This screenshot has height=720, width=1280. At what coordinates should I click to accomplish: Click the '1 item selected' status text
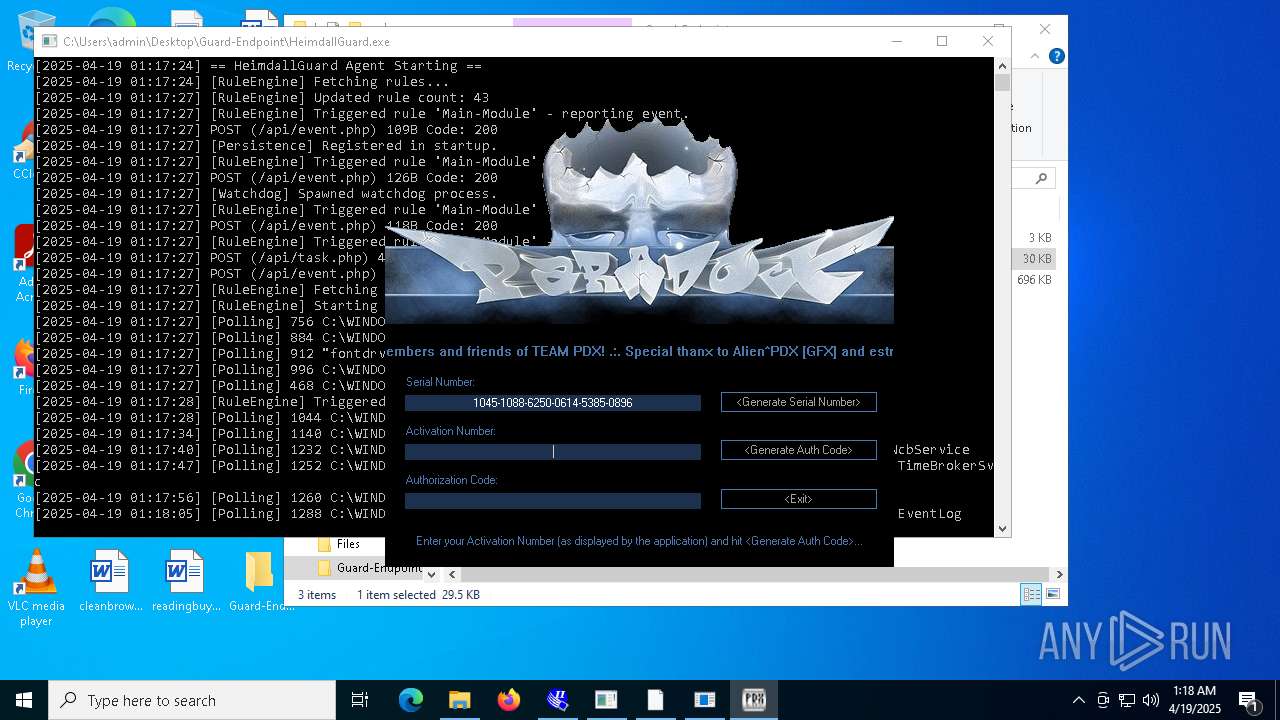(396, 595)
